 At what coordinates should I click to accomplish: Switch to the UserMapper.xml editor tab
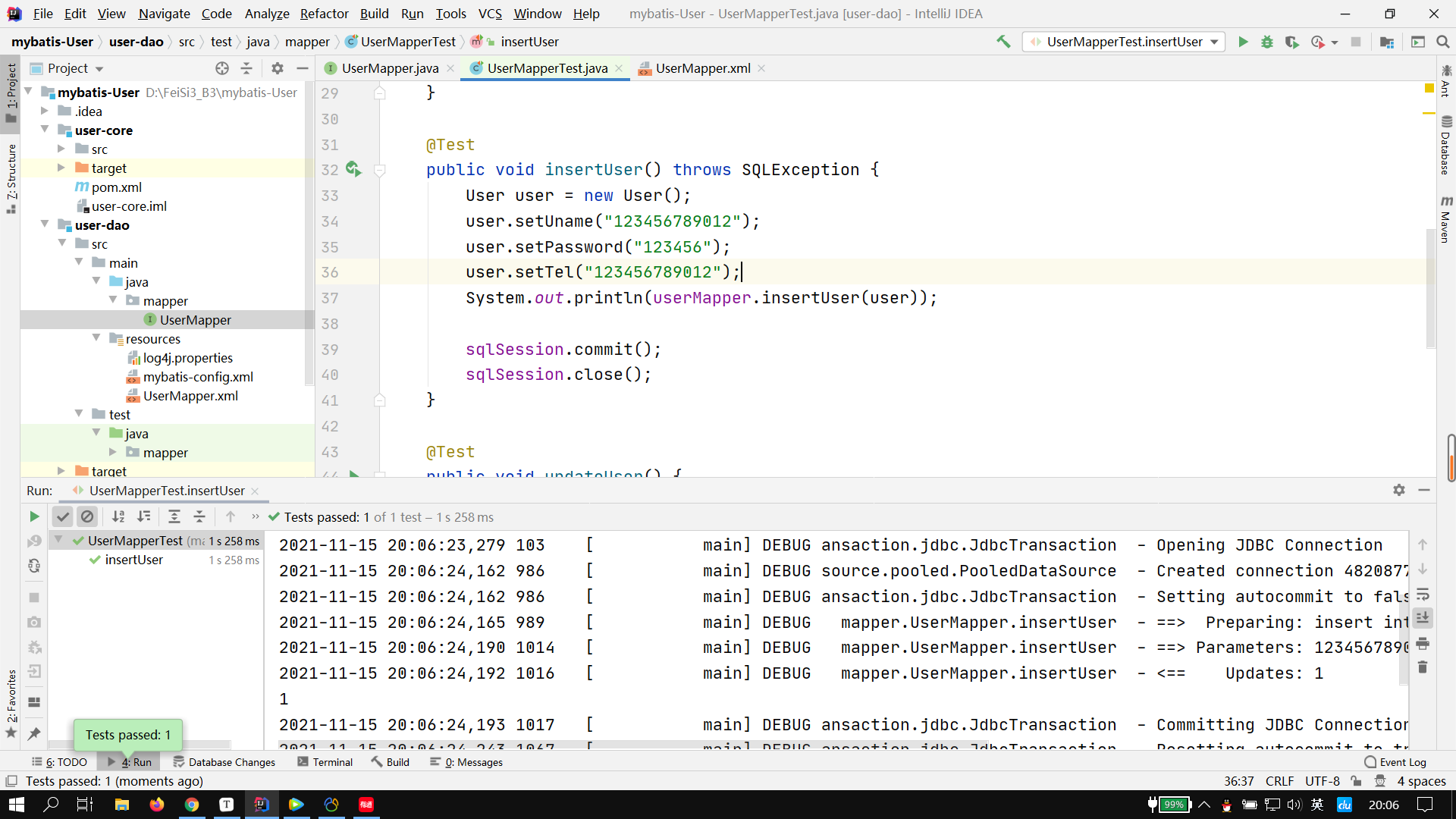(x=702, y=68)
